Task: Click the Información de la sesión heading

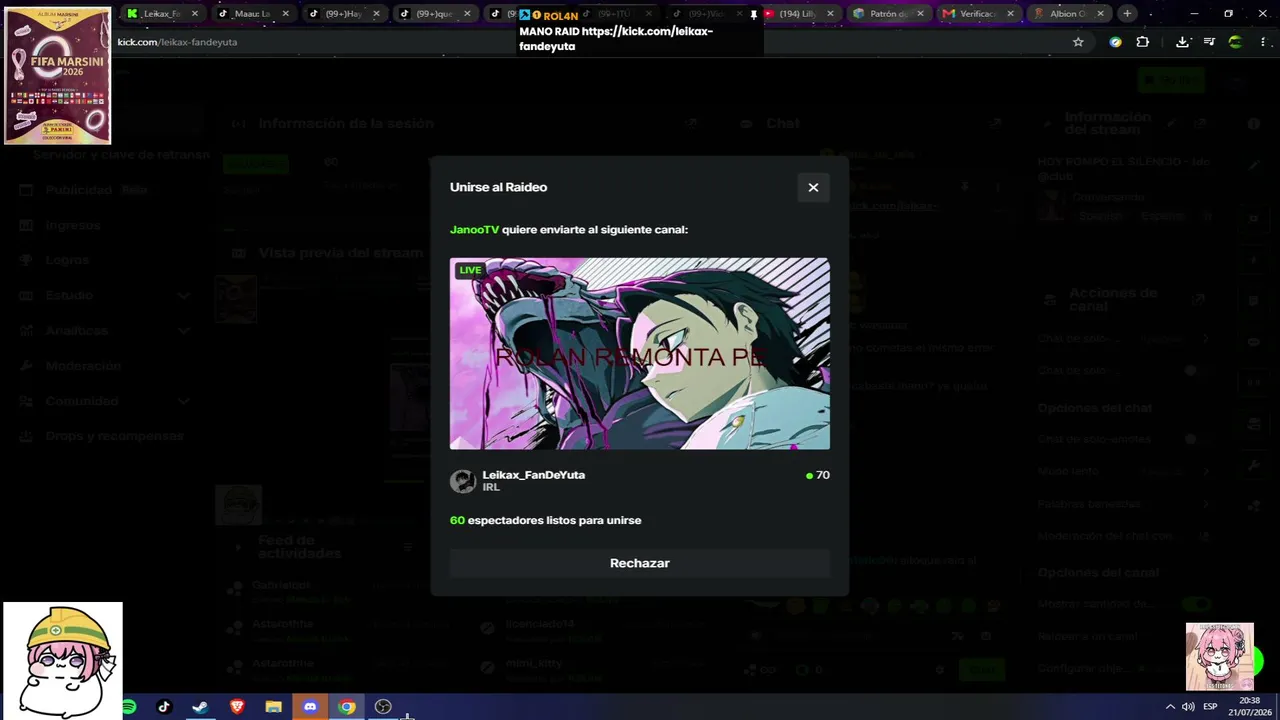Action: [346, 123]
